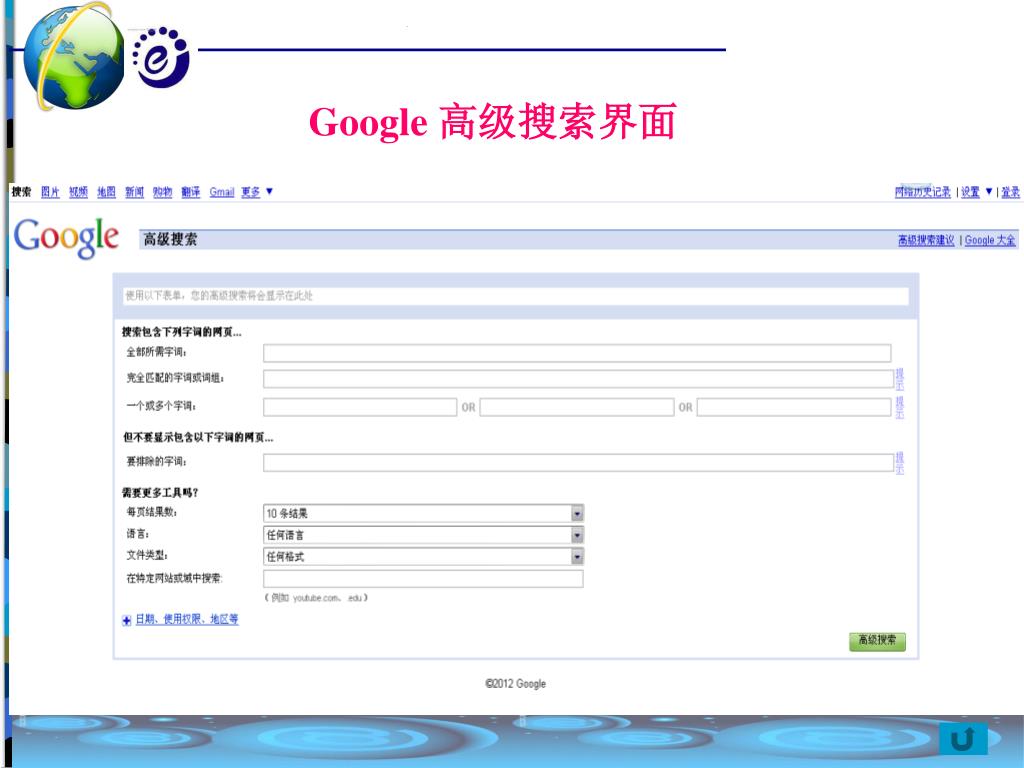Click the blue 'e' logo icon
The image size is (1024, 768).
[x=160, y=57]
